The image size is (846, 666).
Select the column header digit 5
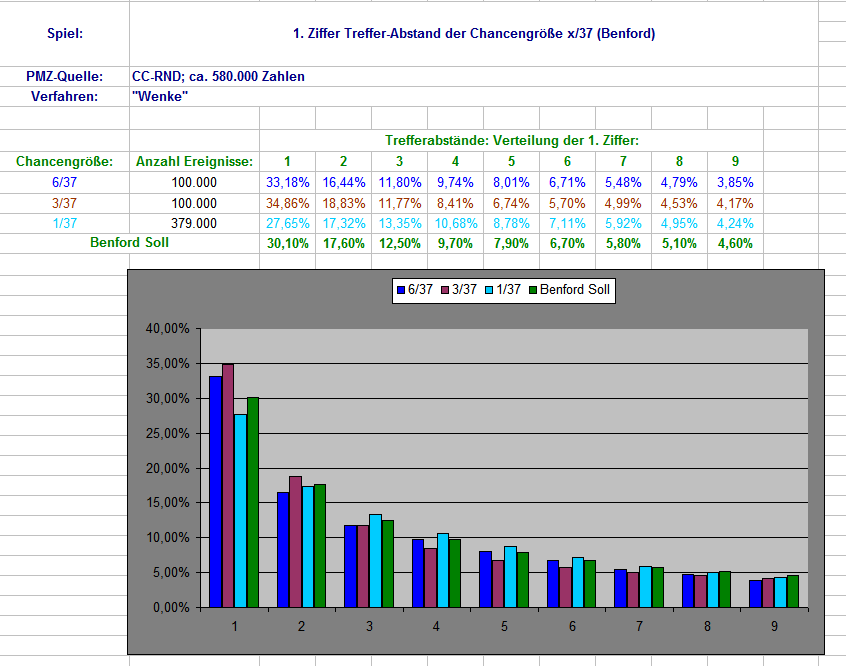(511, 161)
